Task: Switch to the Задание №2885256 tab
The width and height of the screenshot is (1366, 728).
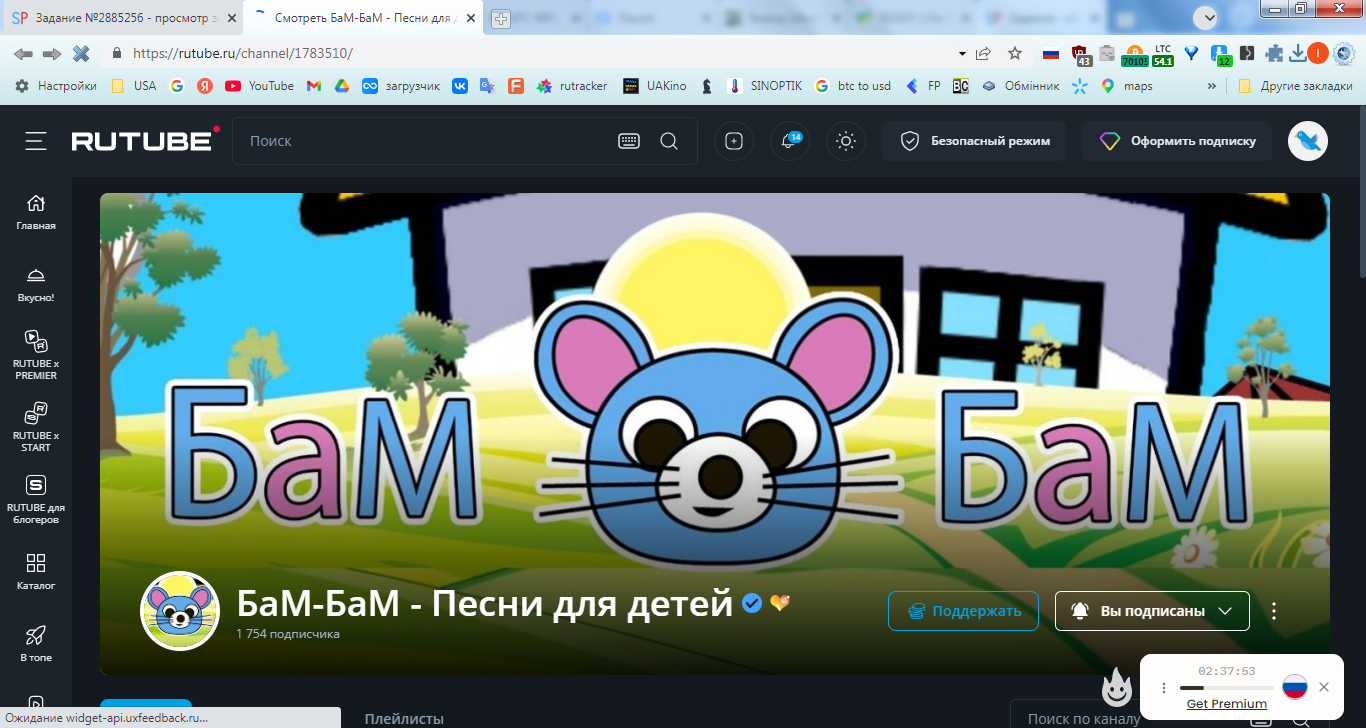Action: click(x=123, y=18)
